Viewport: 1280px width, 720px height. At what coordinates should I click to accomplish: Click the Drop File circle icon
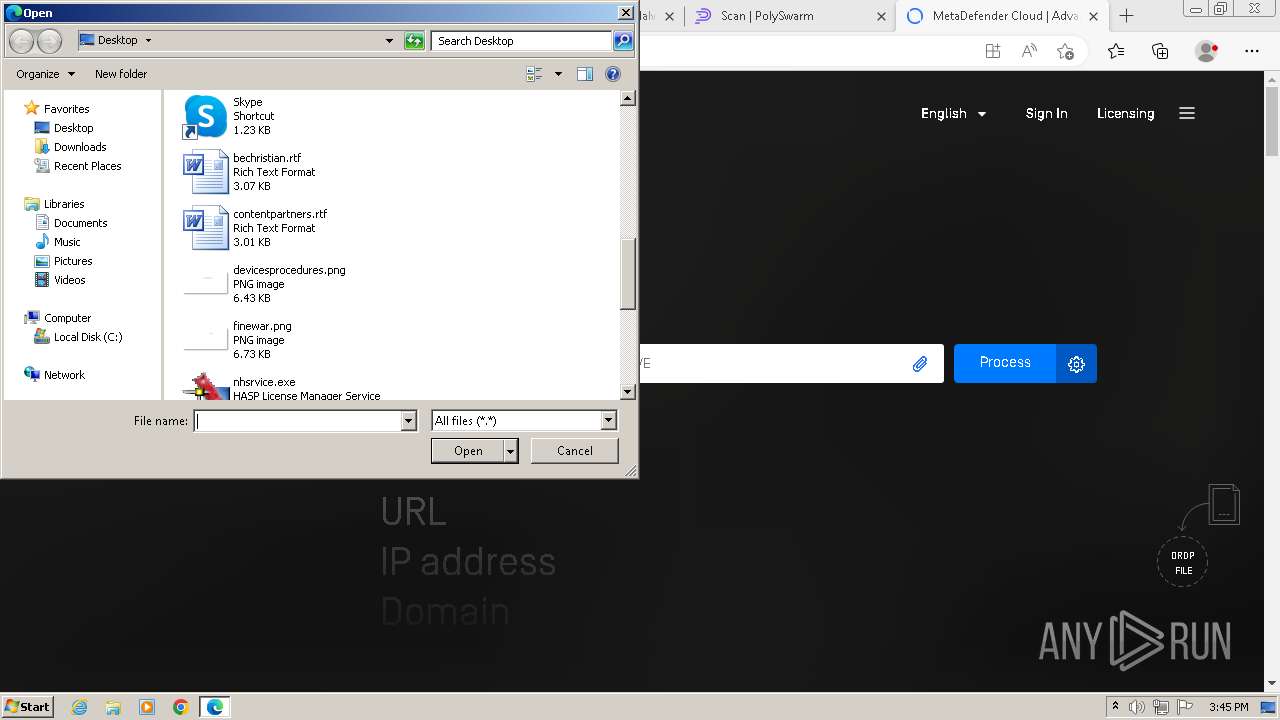[1183, 563]
